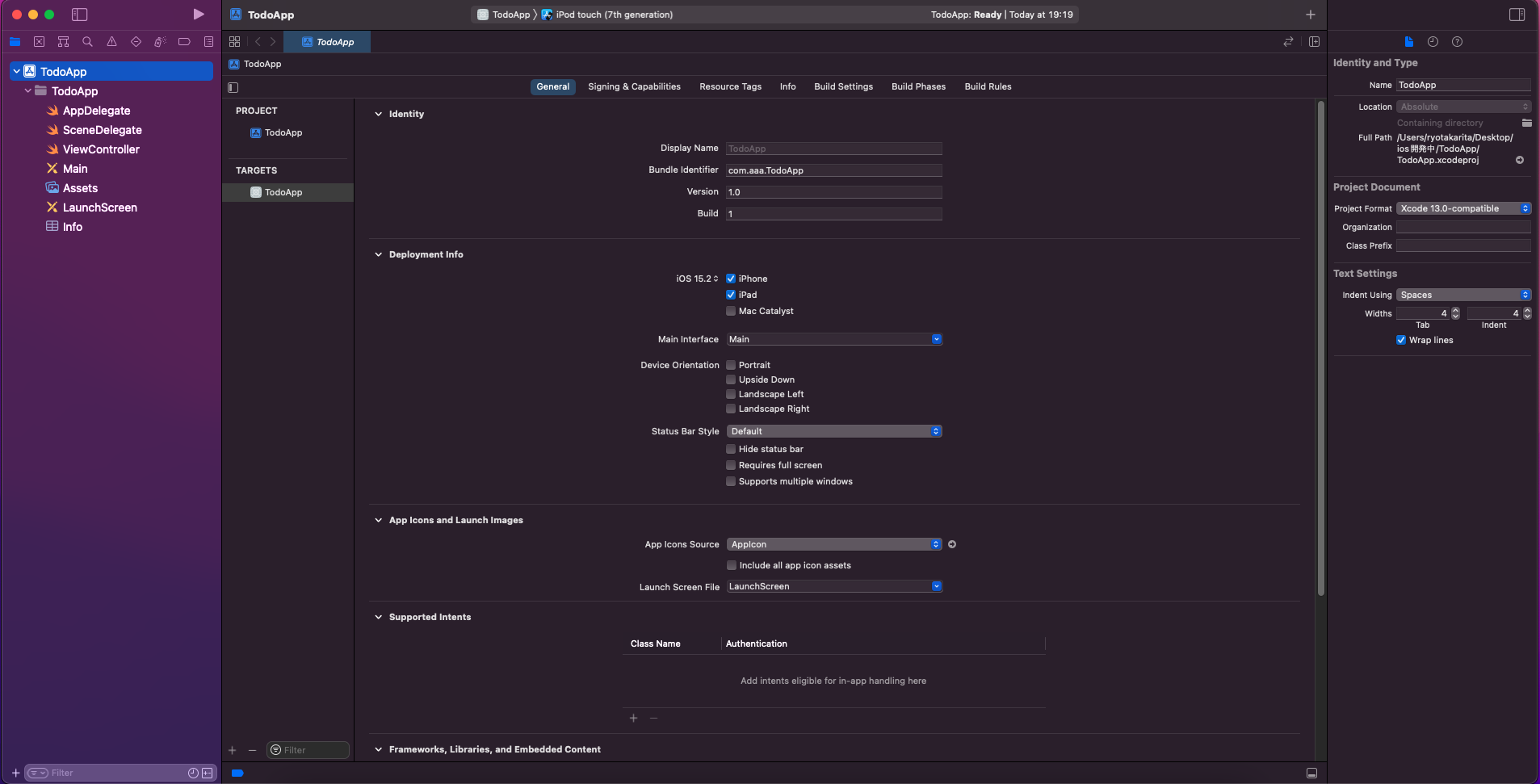Viewport: 1540px width, 784px height.
Task: Uncheck the iPhone device checkbox
Action: [x=731, y=279]
